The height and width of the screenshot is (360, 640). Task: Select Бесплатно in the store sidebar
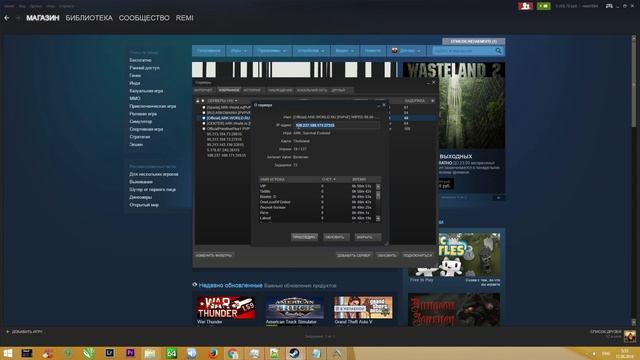coord(140,60)
